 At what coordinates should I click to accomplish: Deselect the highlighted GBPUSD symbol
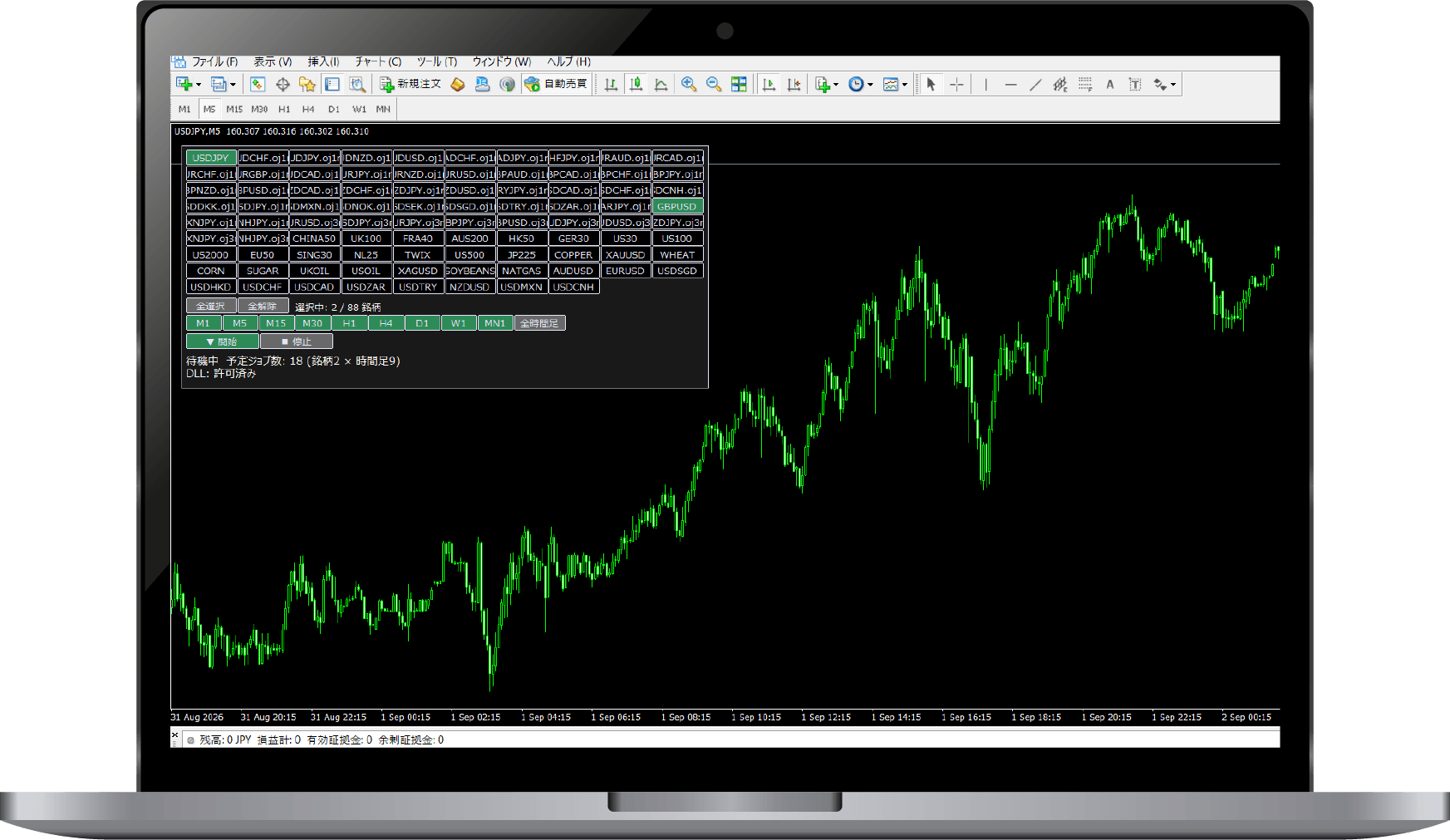pyautogui.click(x=677, y=206)
